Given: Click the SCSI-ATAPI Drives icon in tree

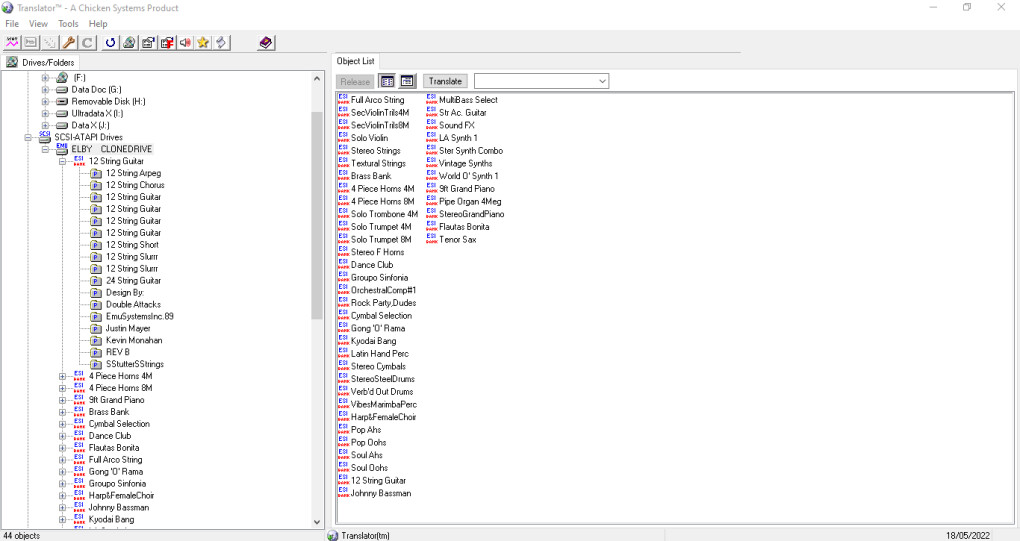Looking at the screenshot, I should 45,137.
